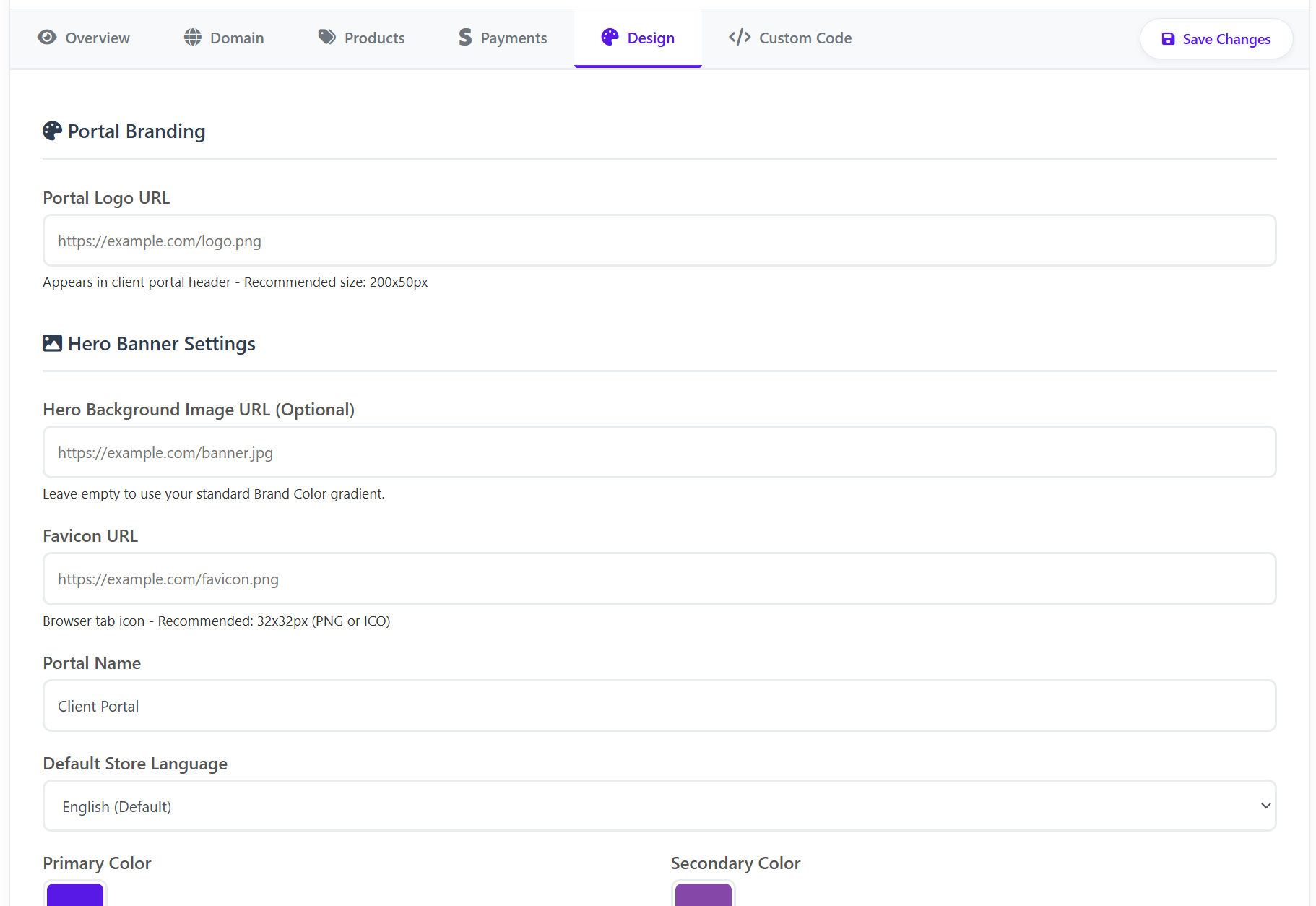Click the code brackets icon for Custom Code
Viewport: 1316px width, 906px height.
(740, 38)
